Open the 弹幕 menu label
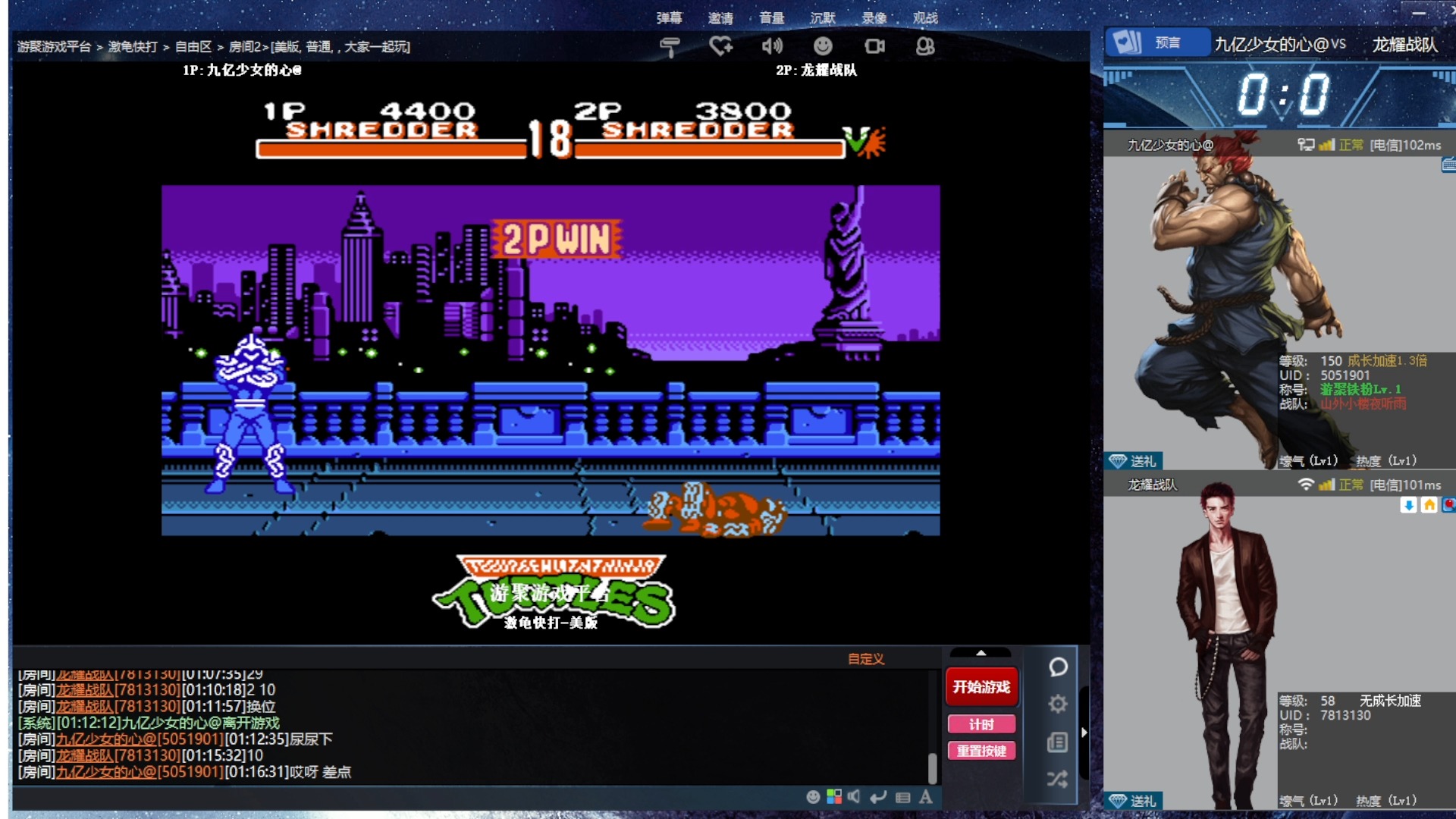Screen dimensions: 1456x819 [669, 17]
